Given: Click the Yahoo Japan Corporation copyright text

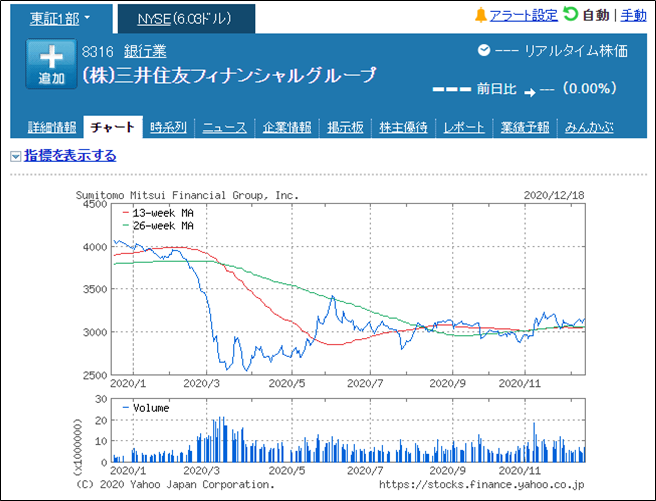Looking at the screenshot, I should point(175,485).
